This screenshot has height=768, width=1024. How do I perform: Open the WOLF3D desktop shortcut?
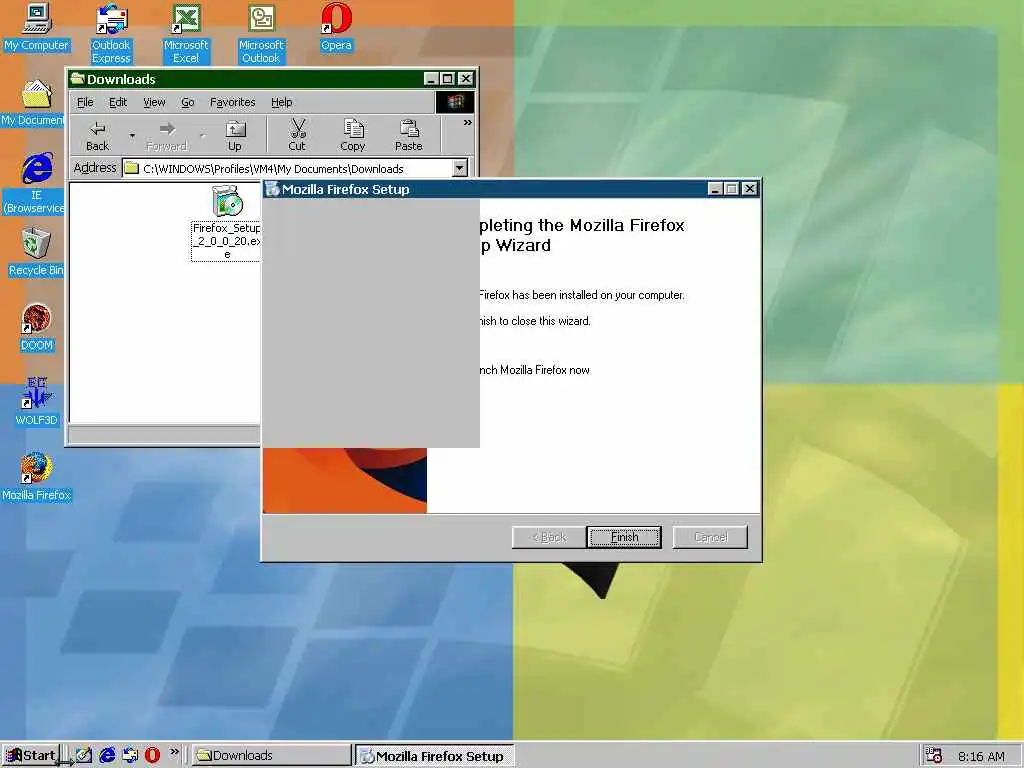pyautogui.click(x=37, y=402)
